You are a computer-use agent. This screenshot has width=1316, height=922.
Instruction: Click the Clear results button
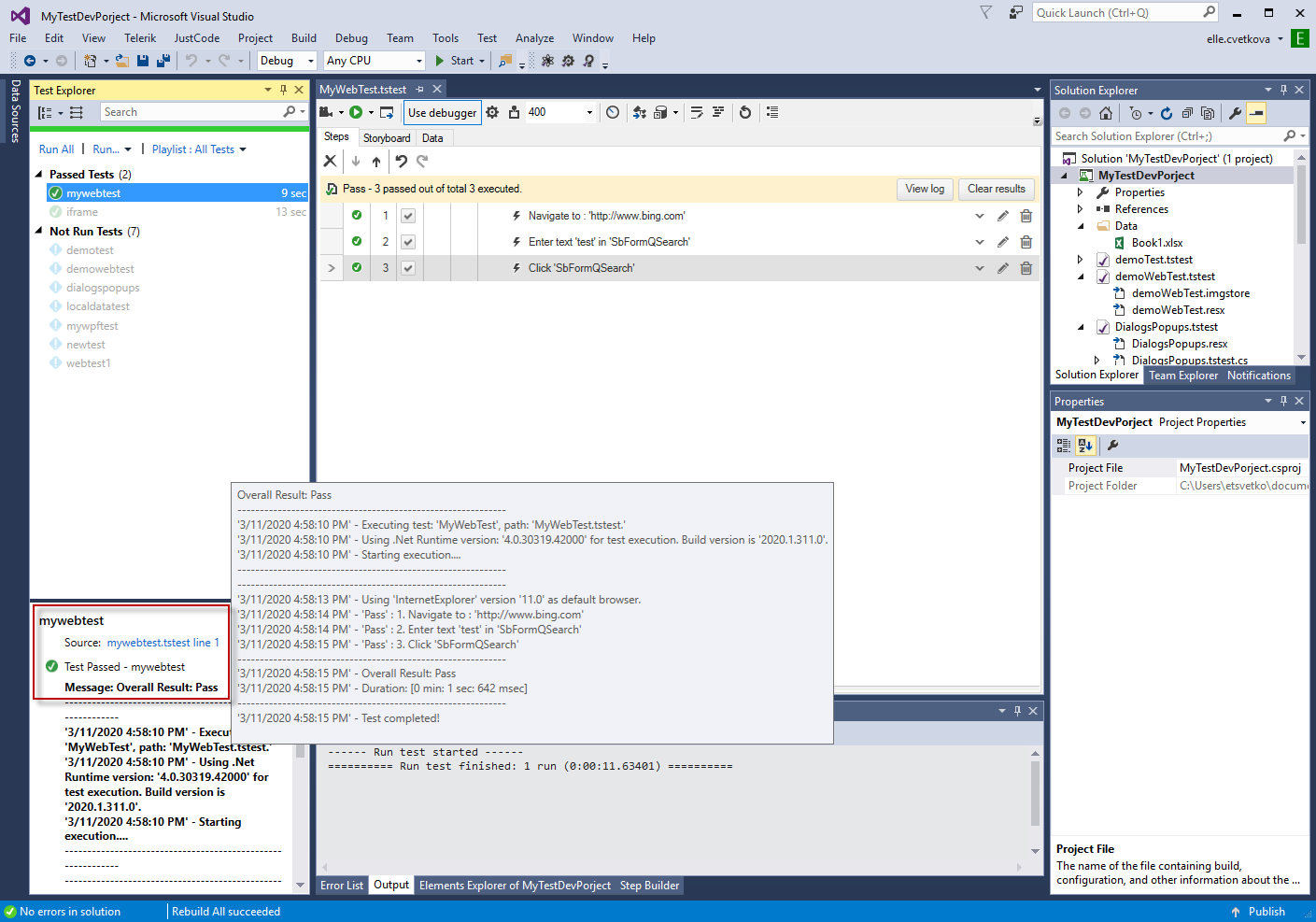(997, 189)
